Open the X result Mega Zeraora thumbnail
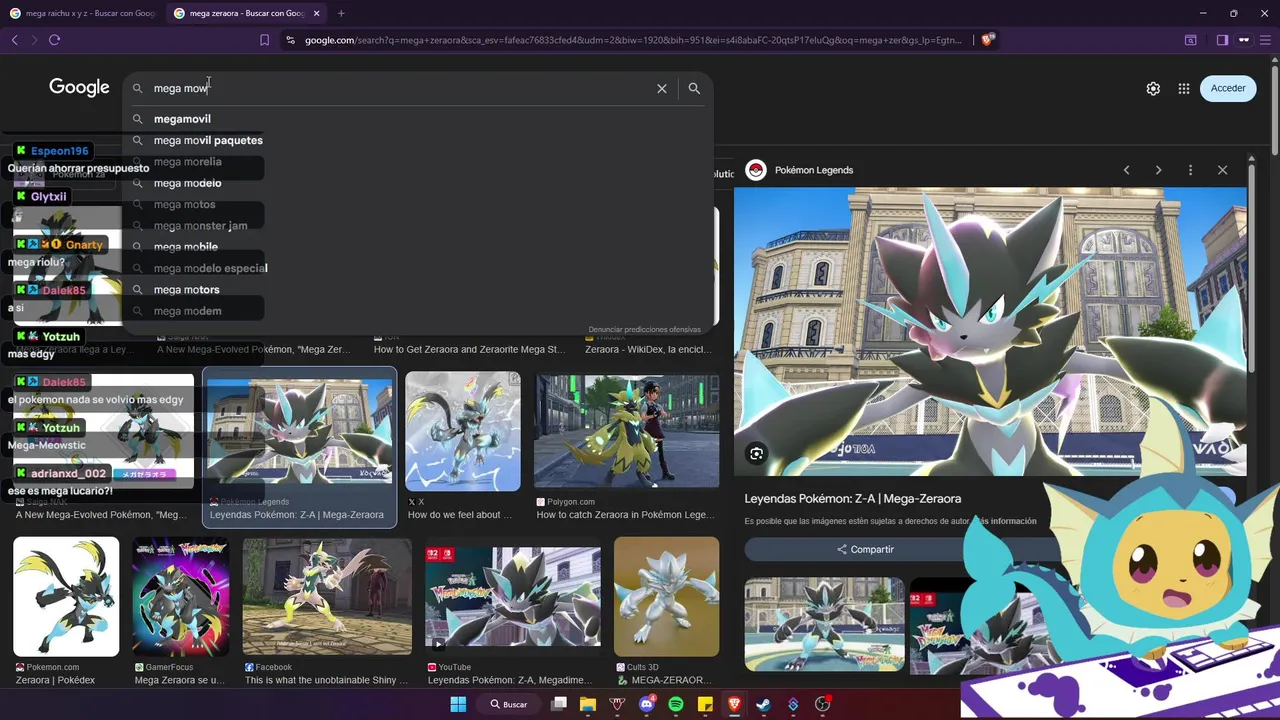Screen dimensions: 1280x720 [462, 432]
